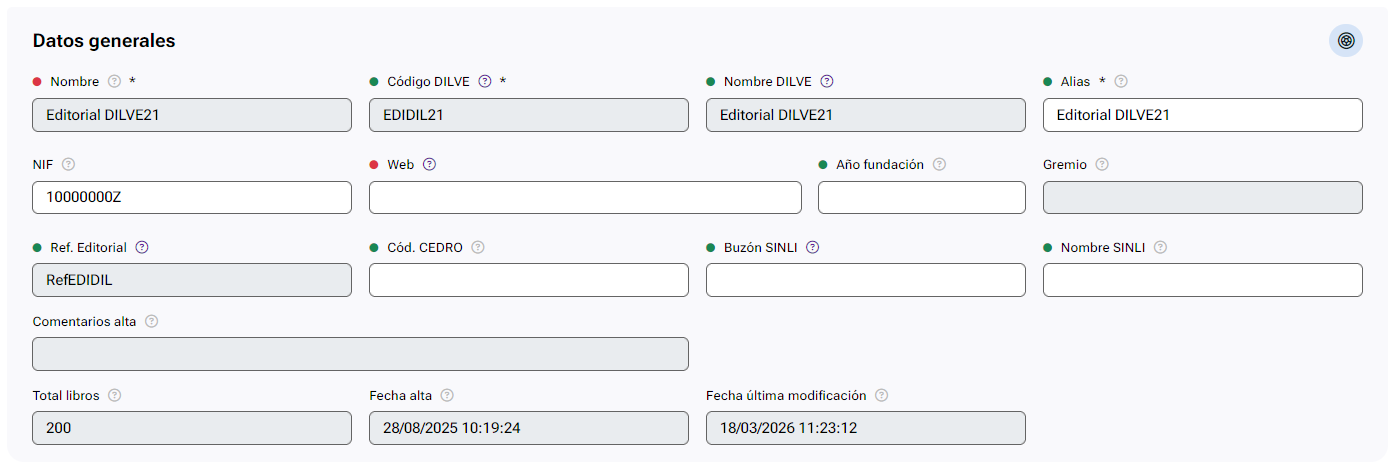Click the empty Web input field
The width and height of the screenshot is (1393, 468).
point(585,198)
